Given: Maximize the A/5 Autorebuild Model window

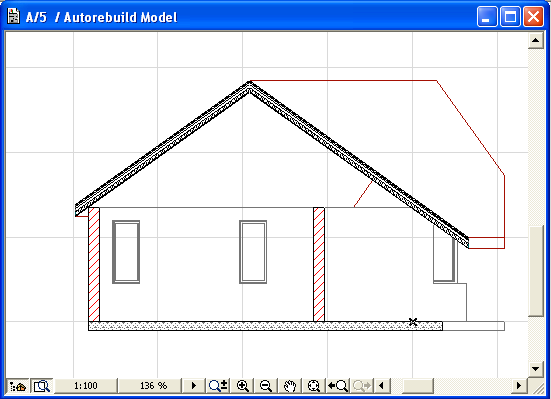Looking at the screenshot, I should 510,17.
